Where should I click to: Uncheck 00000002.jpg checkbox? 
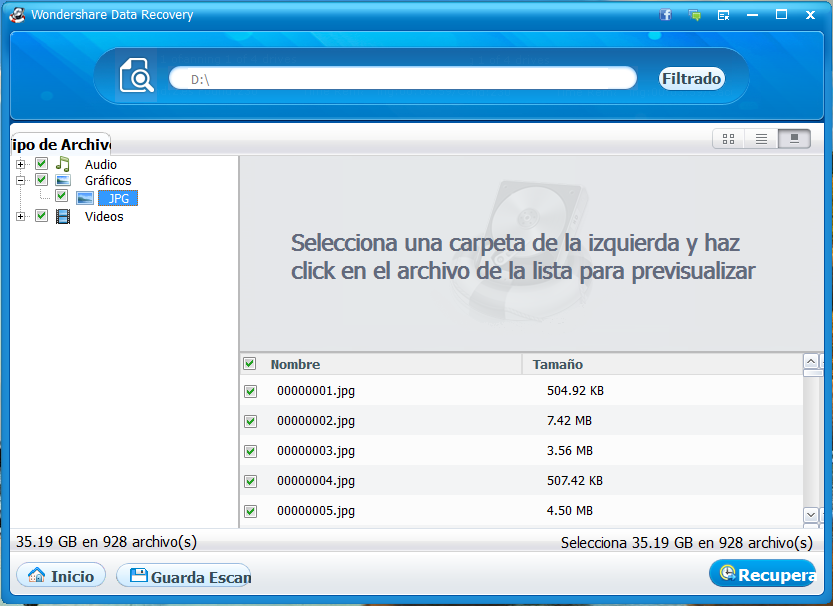coord(250,421)
